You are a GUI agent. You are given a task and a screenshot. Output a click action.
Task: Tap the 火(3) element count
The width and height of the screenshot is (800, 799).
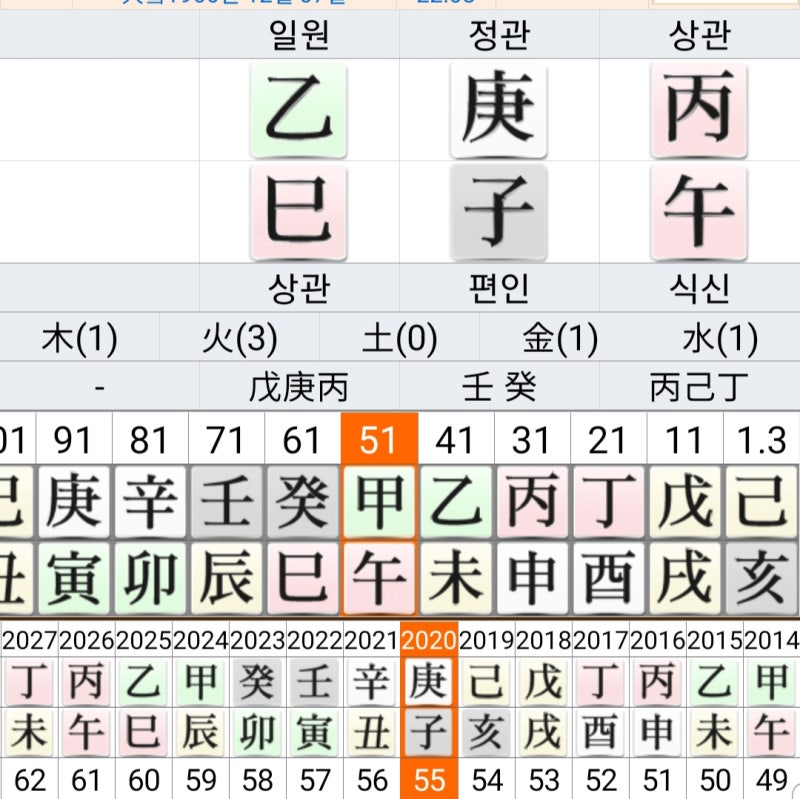tap(240, 339)
